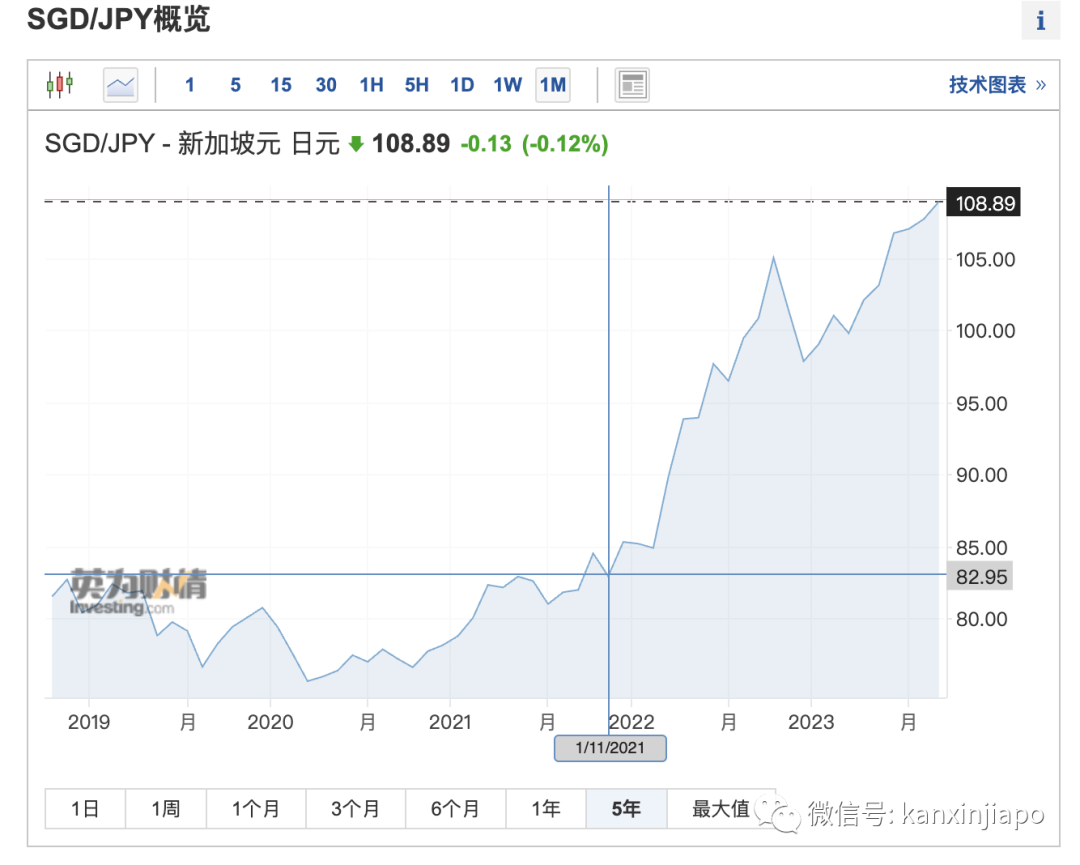Click the 2020 x-axis label

(x=271, y=722)
